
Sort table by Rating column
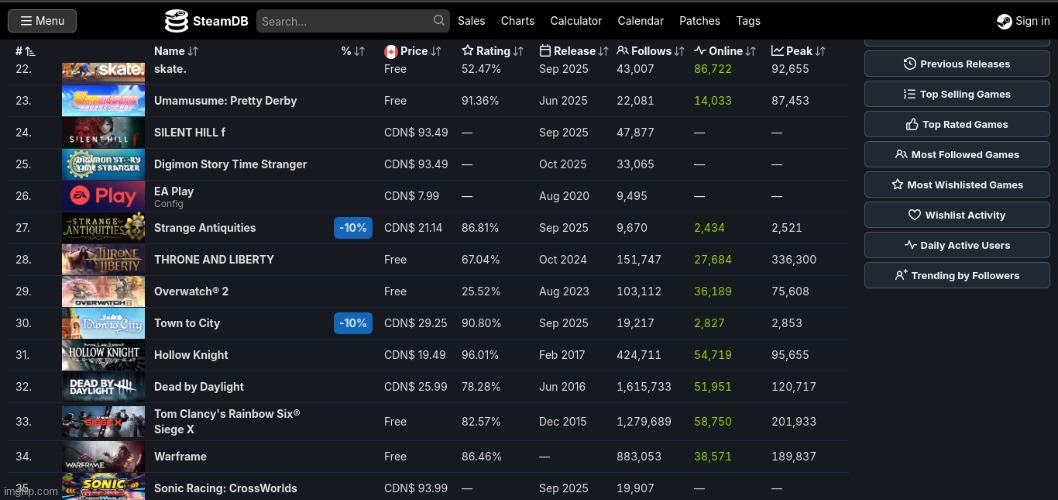(493, 51)
